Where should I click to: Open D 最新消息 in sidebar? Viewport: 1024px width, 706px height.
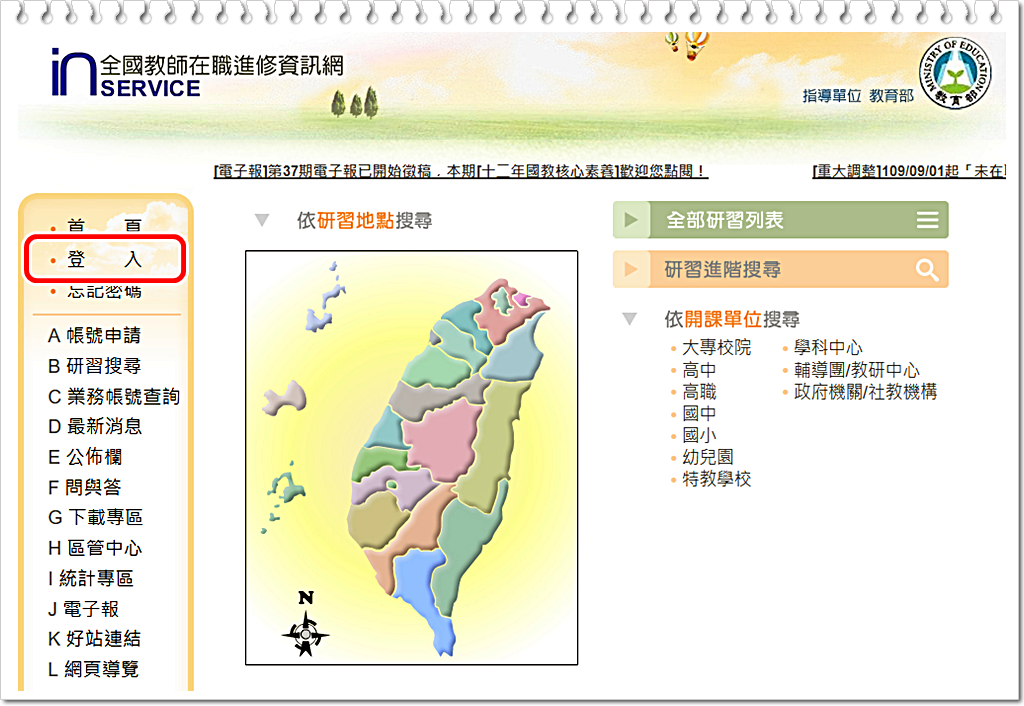pyautogui.click(x=95, y=426)
